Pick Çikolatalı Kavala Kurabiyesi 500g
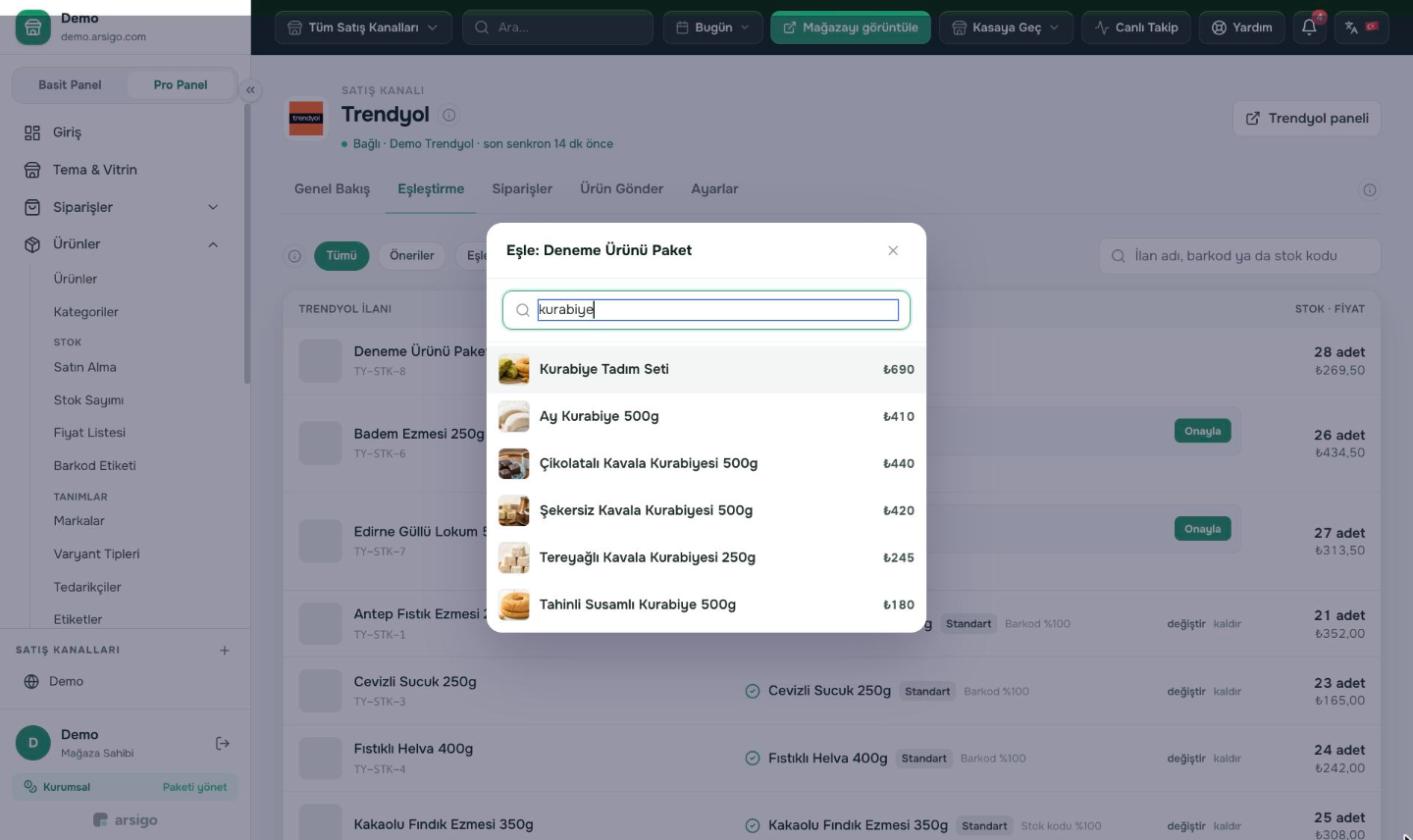Viewport: 1413px width, 840px height. pos(706,463)
